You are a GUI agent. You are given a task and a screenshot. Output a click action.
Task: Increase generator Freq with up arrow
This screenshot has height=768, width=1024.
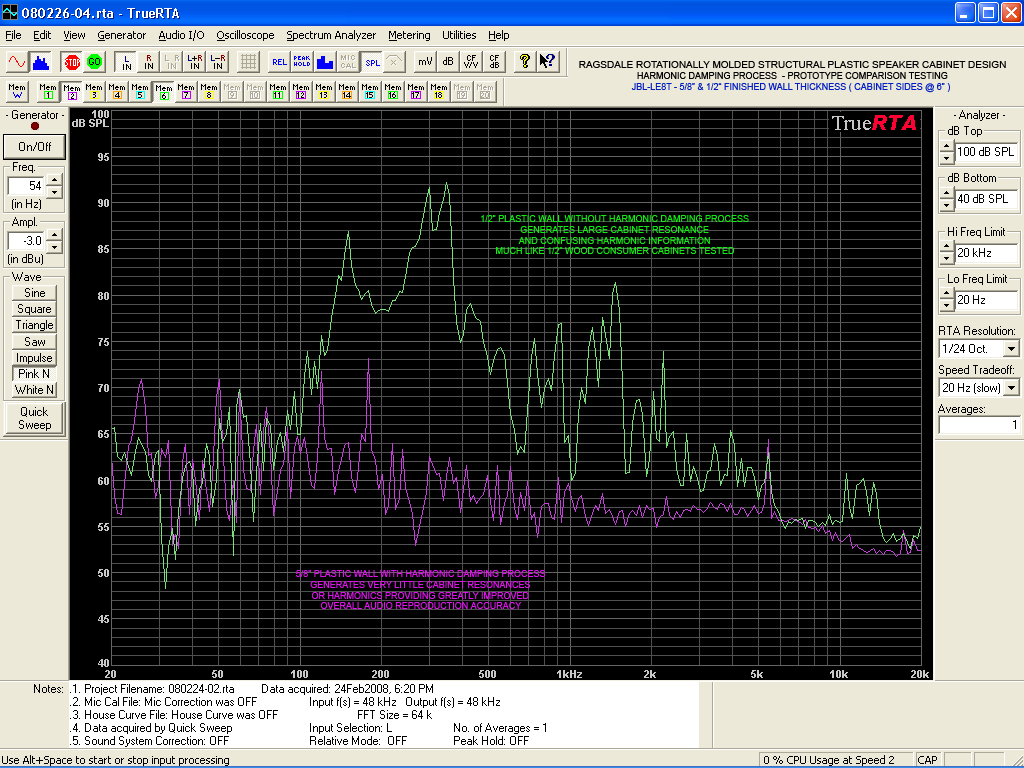pos(55,180)
